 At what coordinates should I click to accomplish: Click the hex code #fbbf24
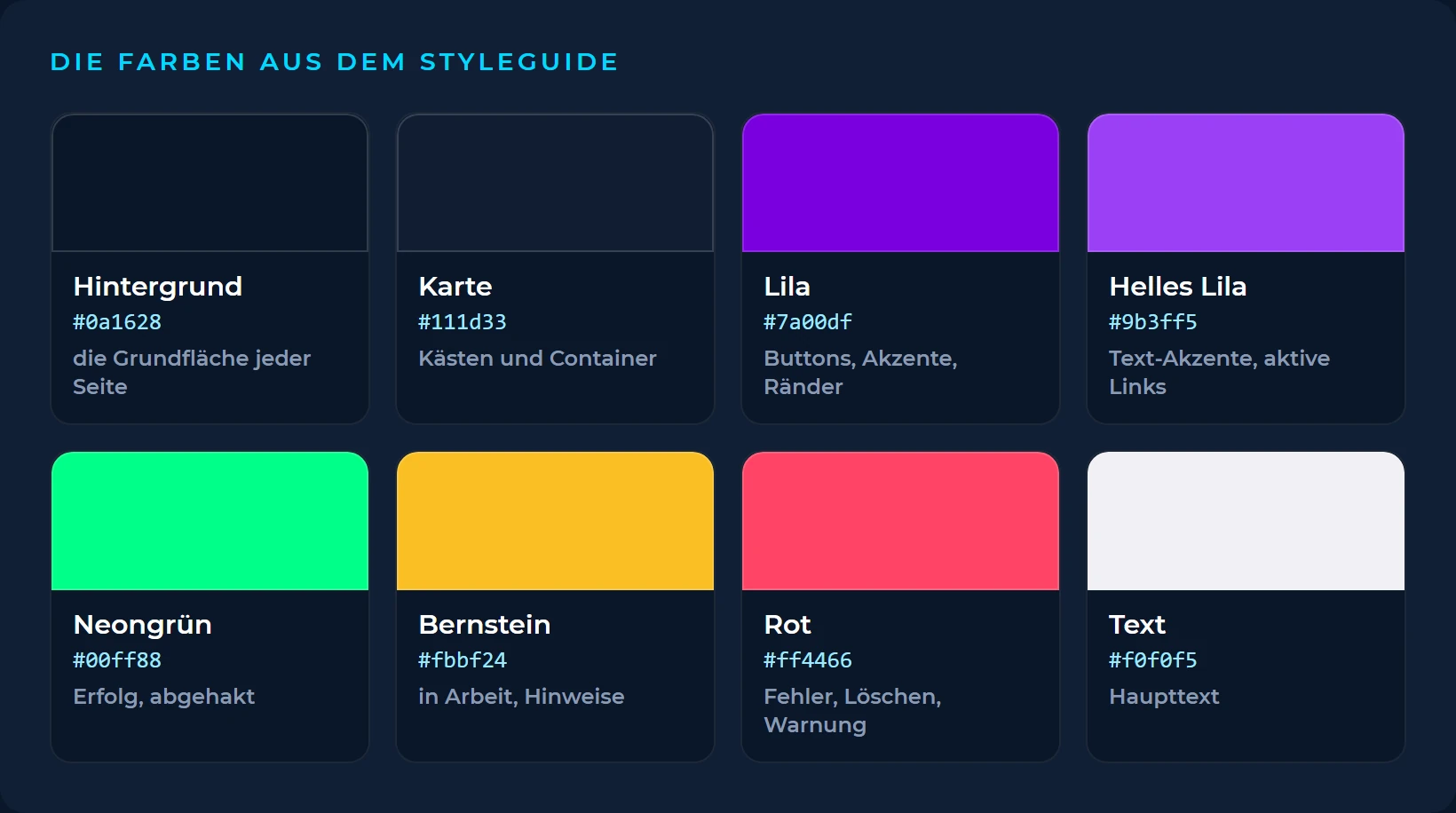point(463,660)
